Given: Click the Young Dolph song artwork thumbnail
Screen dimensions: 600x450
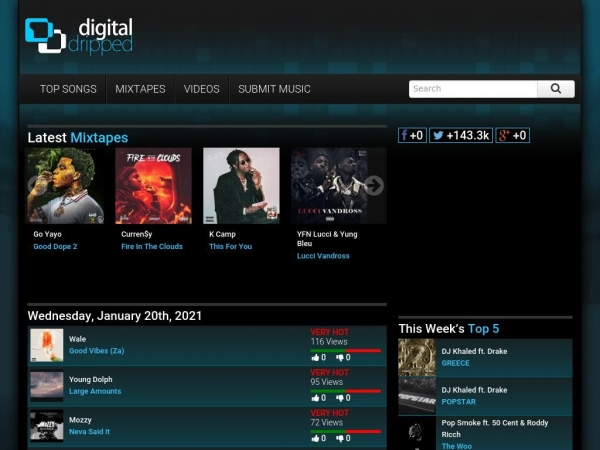Looking at the screenshot, I should [x=47, y=386].
